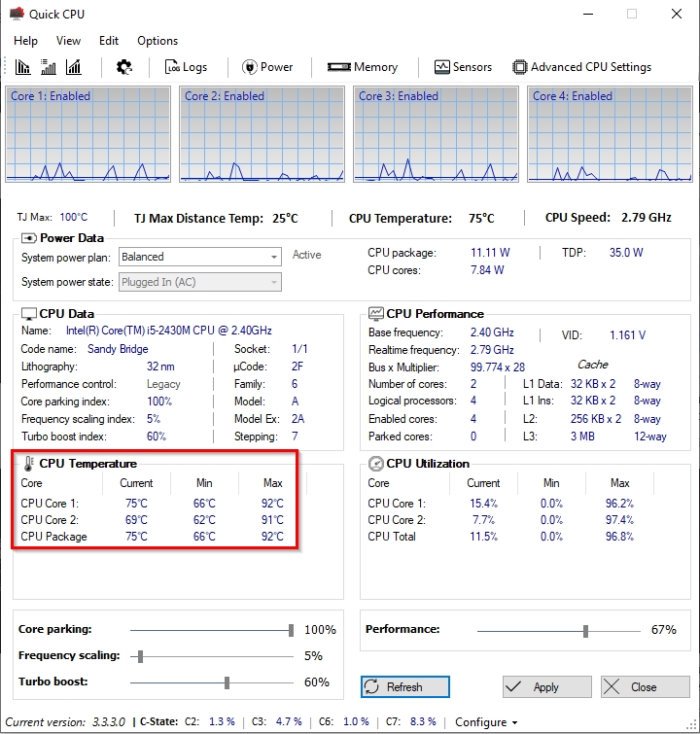Open the Options menu
The image size is (700, 734).
(x=157, y=41)
